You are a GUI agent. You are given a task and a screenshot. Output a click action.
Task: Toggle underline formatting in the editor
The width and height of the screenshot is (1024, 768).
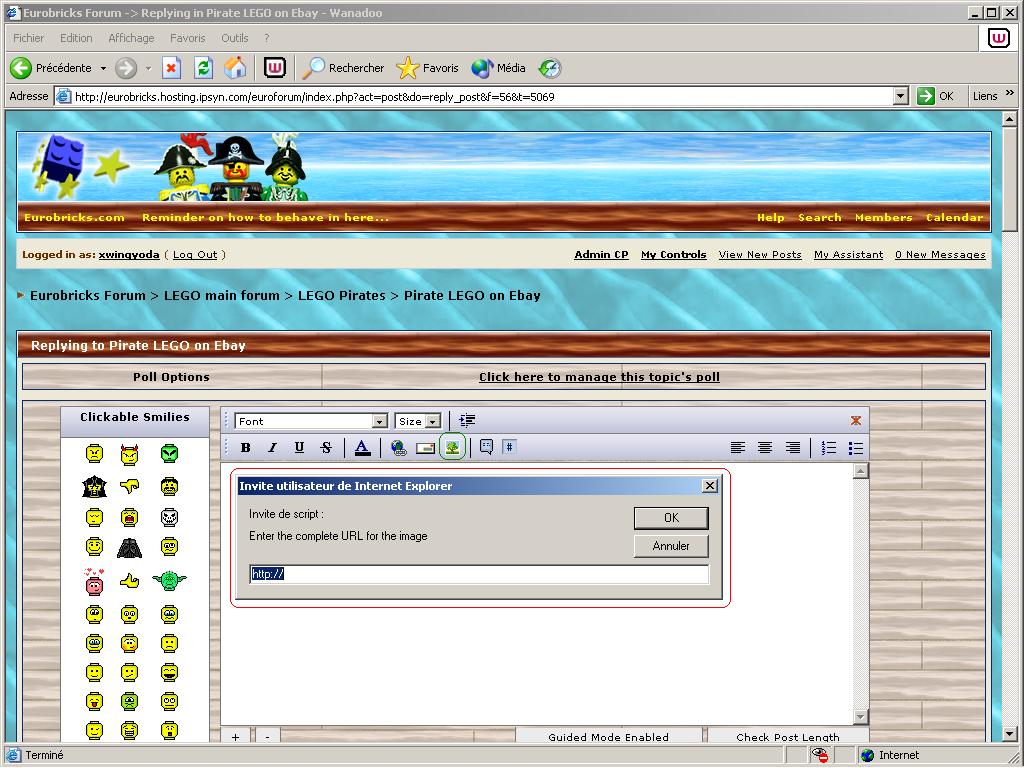299,448
